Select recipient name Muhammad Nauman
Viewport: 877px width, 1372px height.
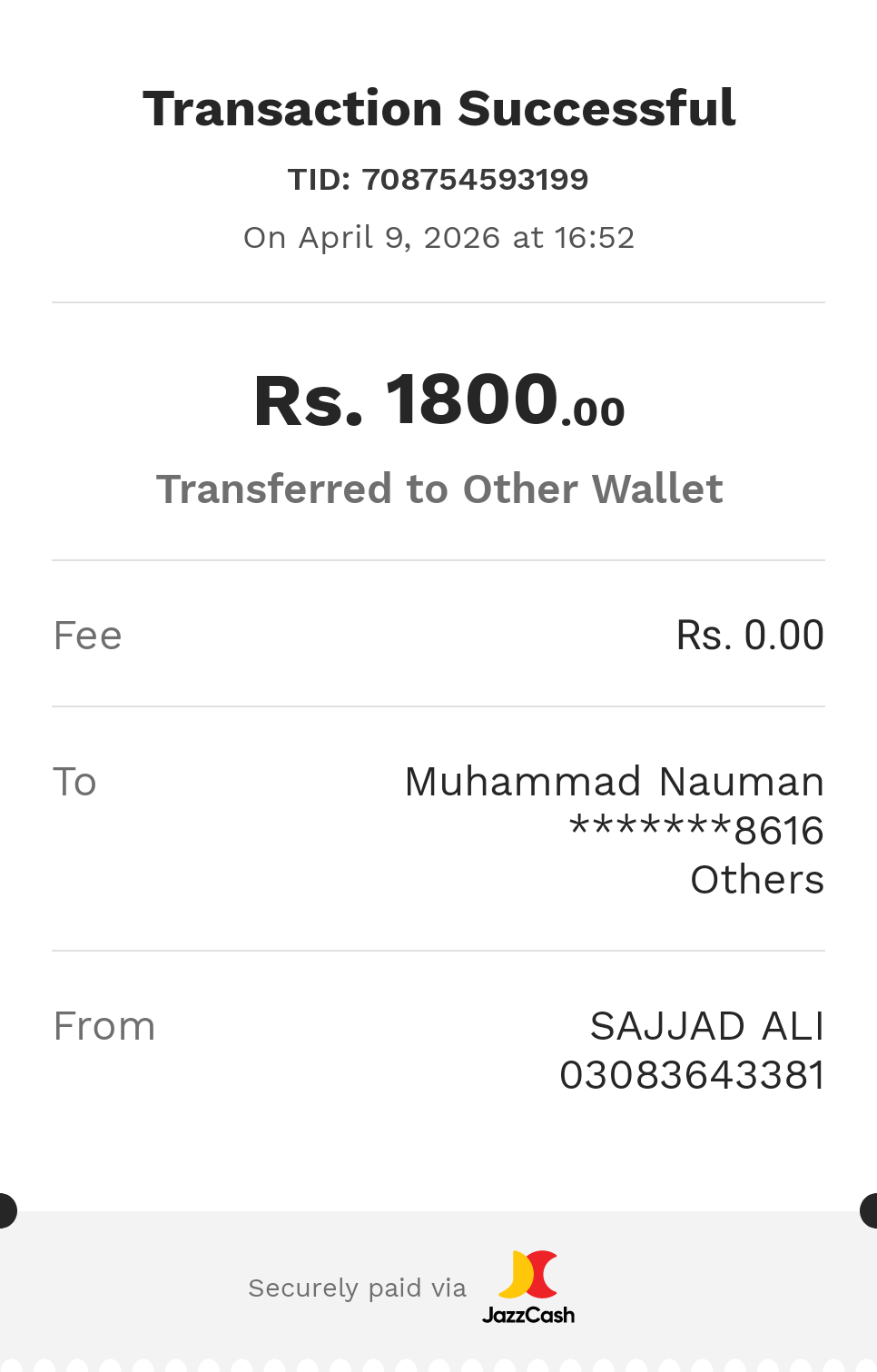click(x=614, y=782)
